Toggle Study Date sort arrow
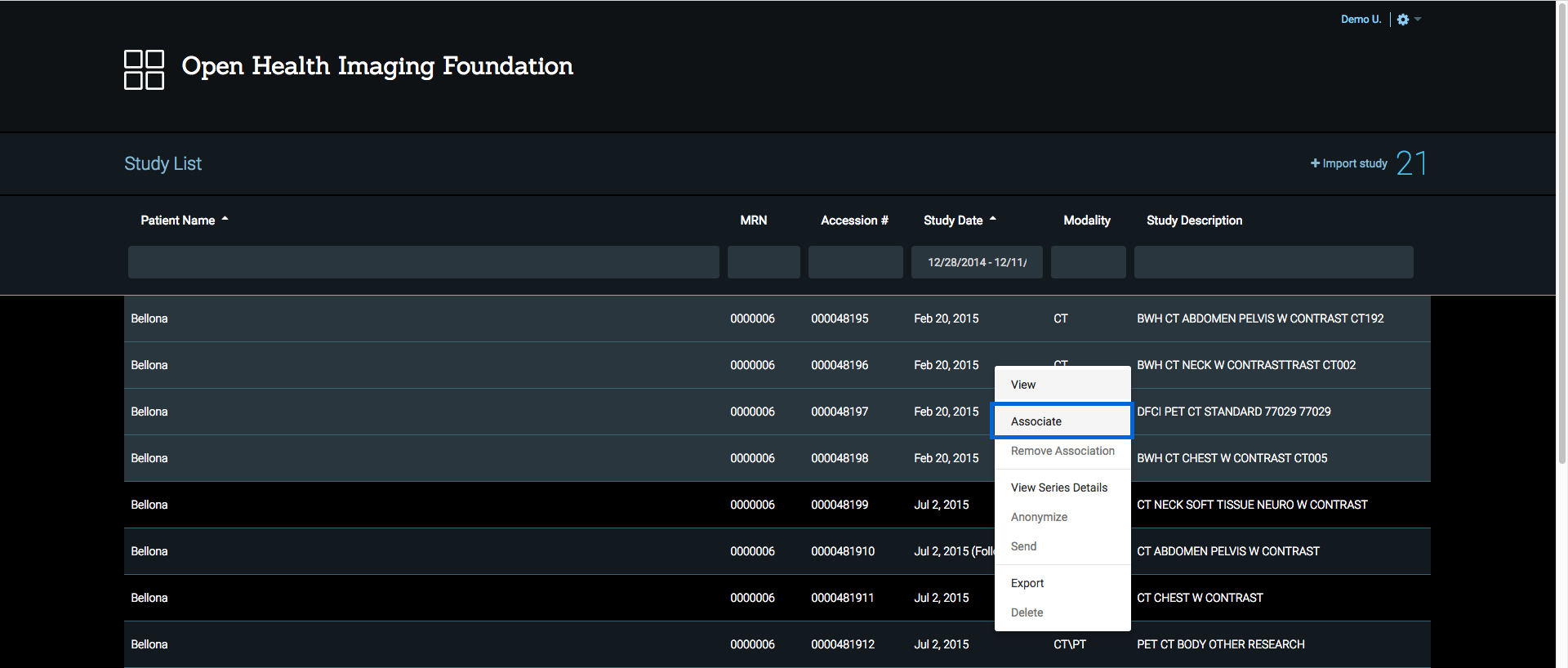 (x=993, y=219)
